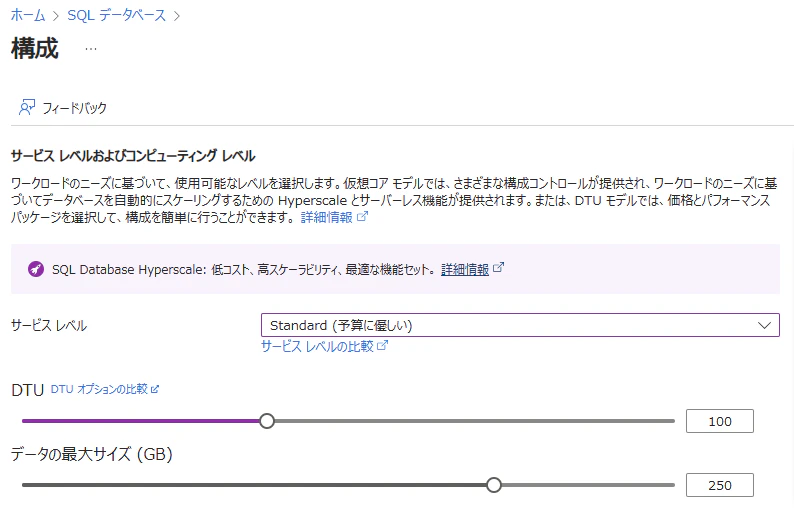Click the purple Hyperscale rocket icon
This screenshot has width=794, height=516.
point(36,269)
